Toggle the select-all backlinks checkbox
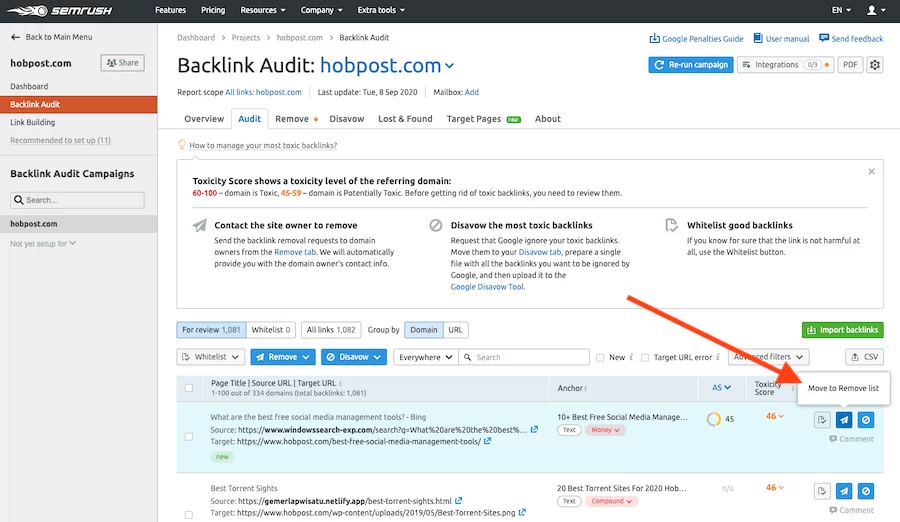This screenshot has width=900, height=522. click(x=189, y=388)
